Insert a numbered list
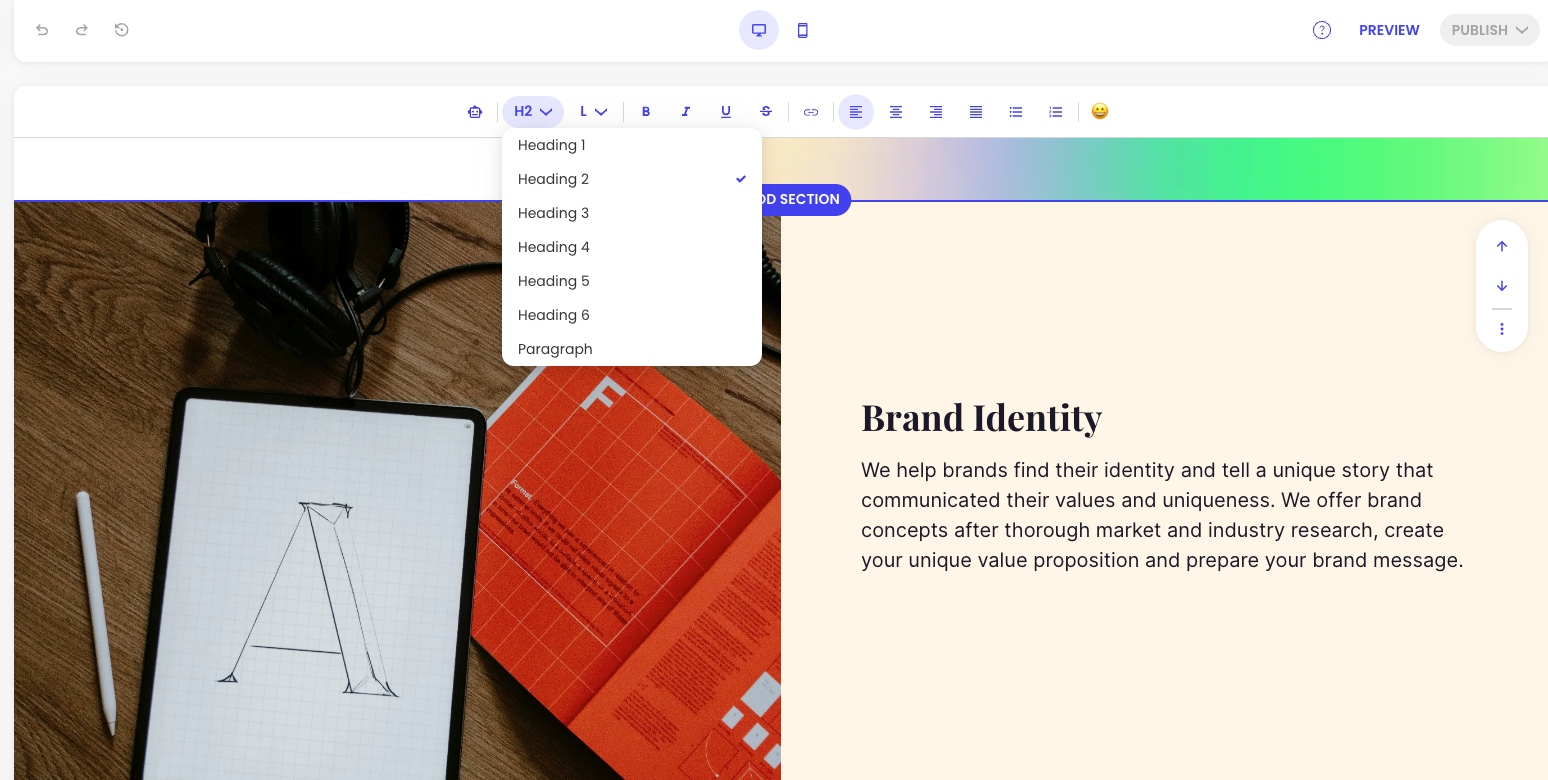Viewport: 1548px width, 780px height. [x=1056, y=112]
